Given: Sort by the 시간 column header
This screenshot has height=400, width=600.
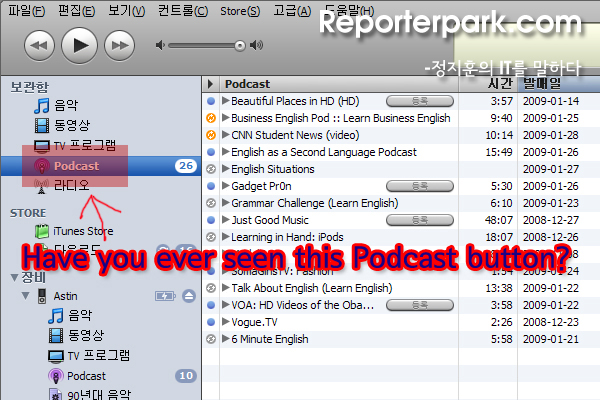Looking at the screenshot, I should pyautogui.click(x=488, y=84).
